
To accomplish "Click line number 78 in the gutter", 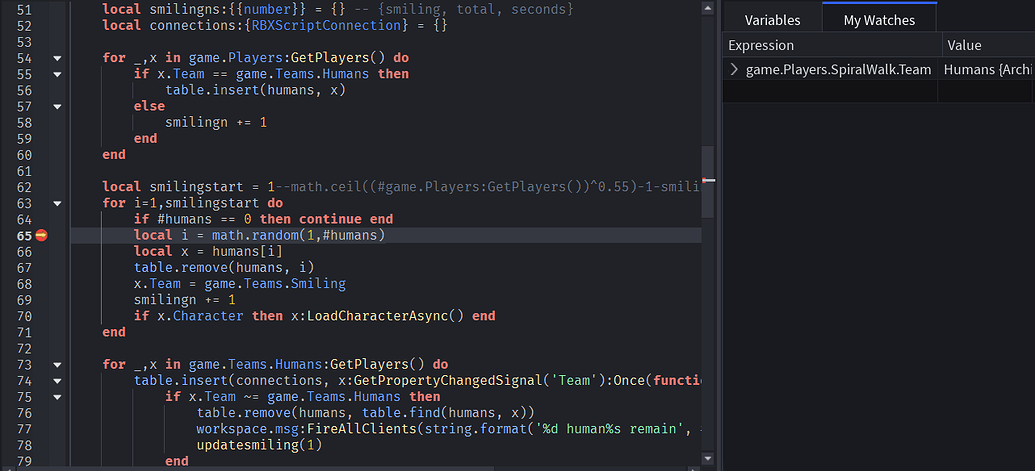I will (x=24, y=445).
